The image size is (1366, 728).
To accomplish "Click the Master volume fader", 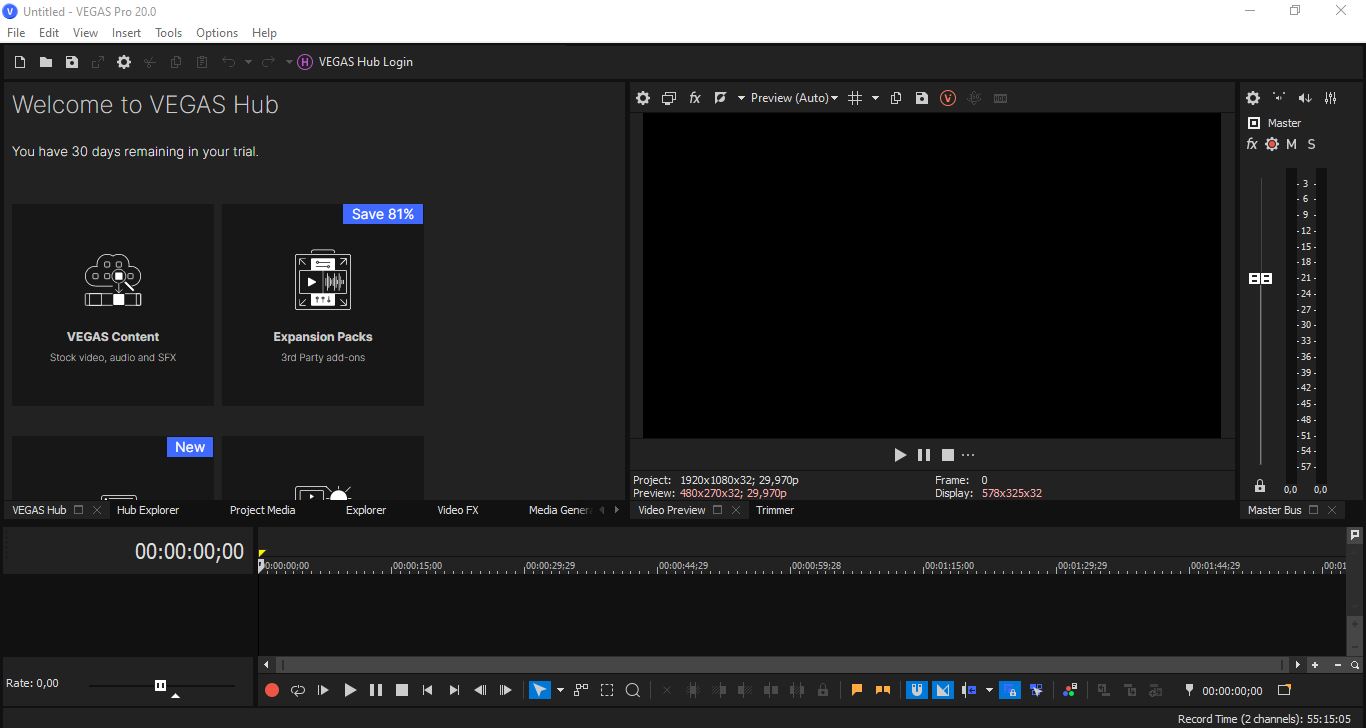I will [1261, 278].
